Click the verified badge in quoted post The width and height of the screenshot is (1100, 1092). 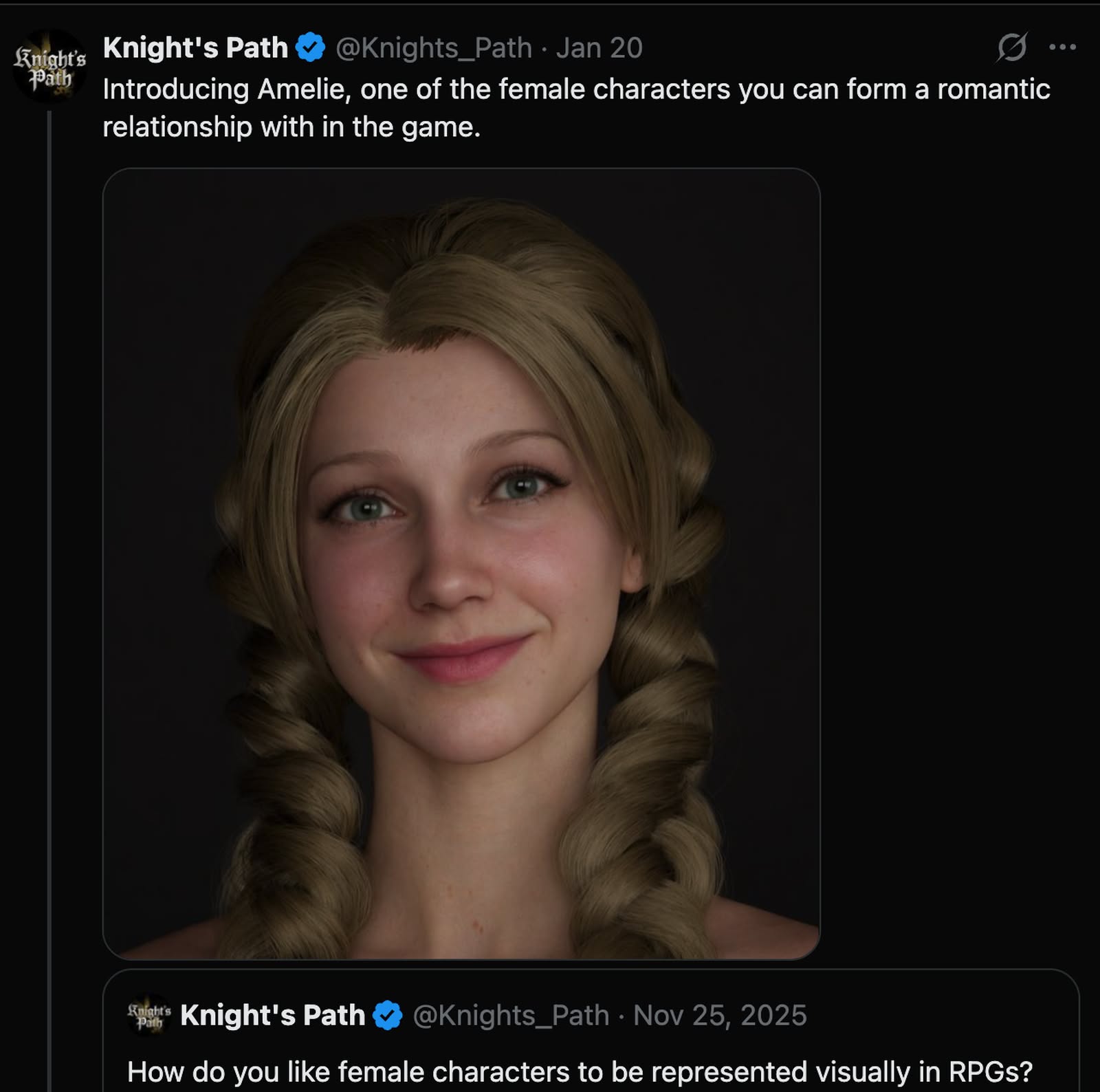388,1016
